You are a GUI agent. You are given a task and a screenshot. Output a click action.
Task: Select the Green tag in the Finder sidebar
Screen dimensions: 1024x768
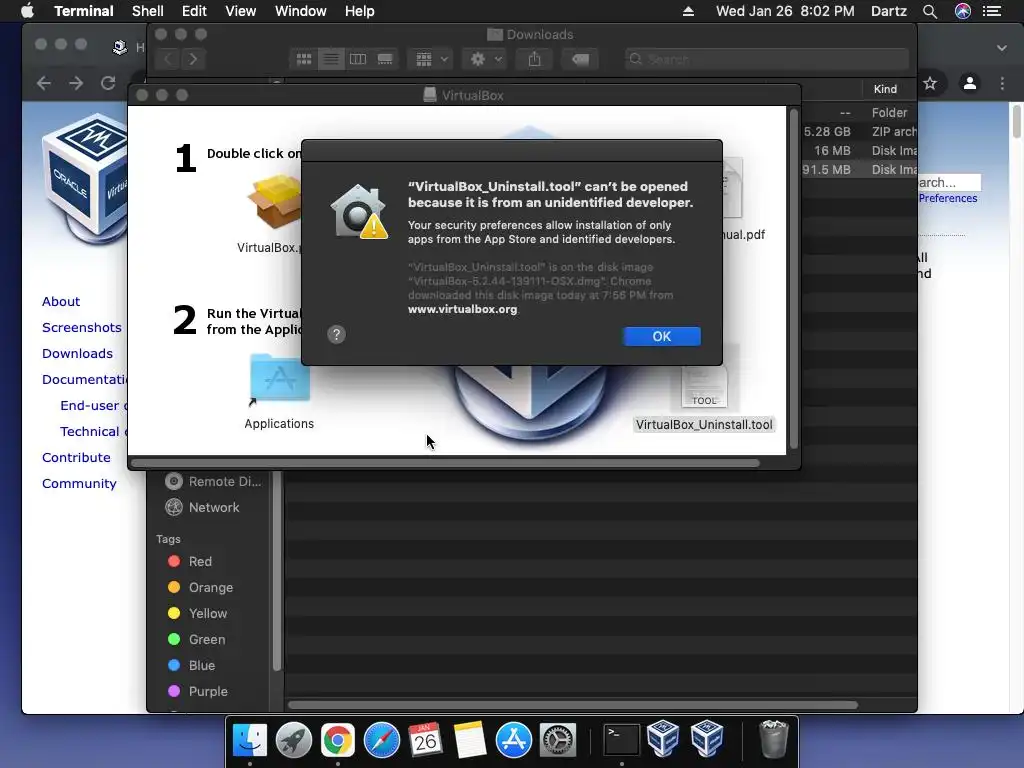[x=196, y=639]
